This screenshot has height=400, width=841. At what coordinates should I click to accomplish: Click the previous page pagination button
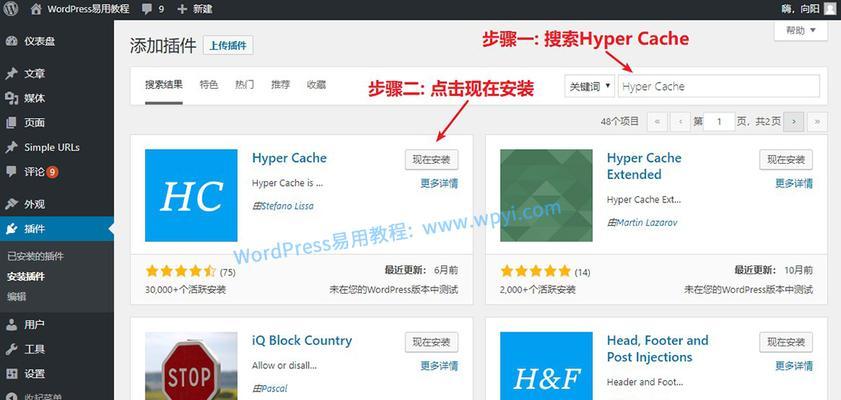point(681,122)
